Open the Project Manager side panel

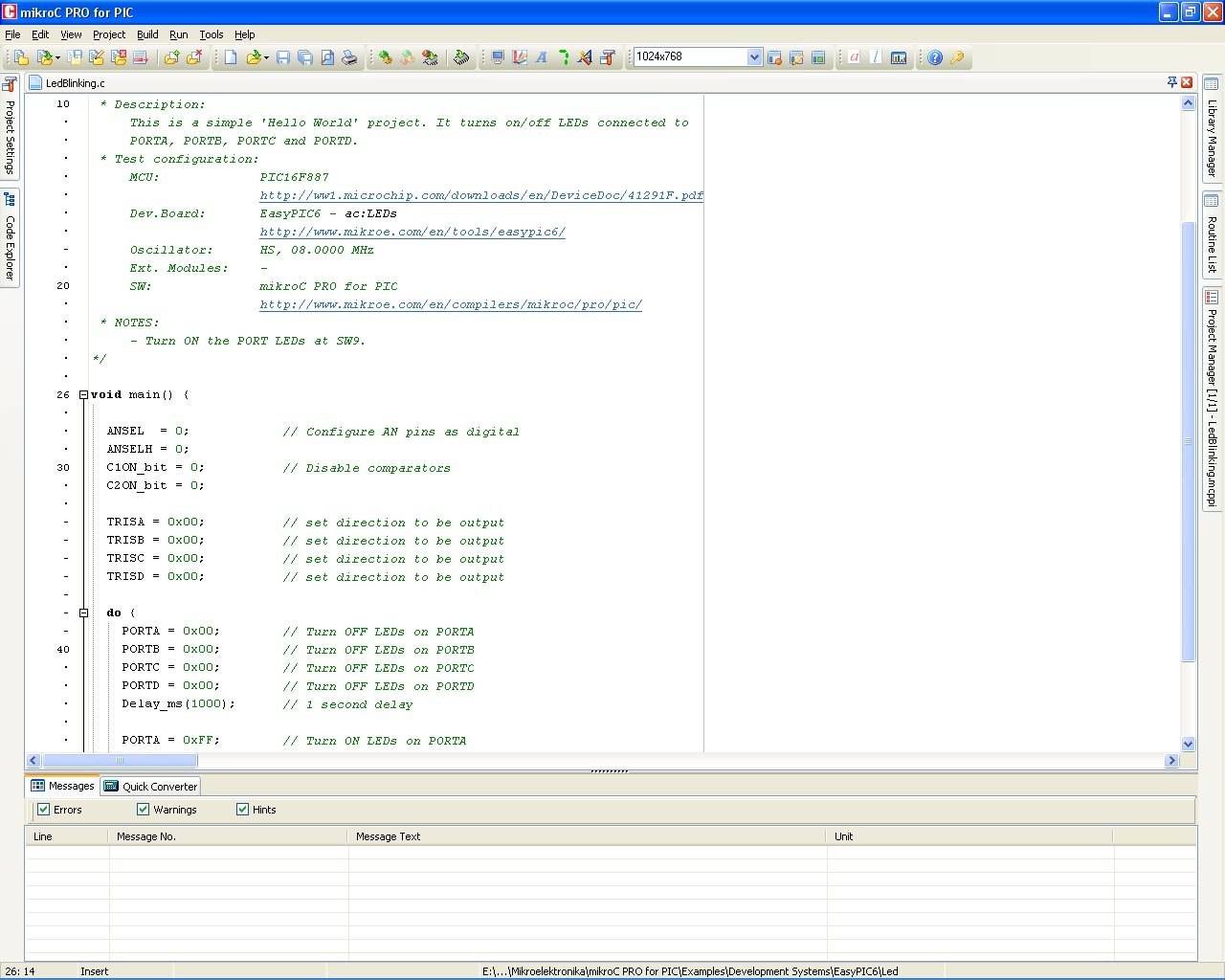pos(1212,399)
